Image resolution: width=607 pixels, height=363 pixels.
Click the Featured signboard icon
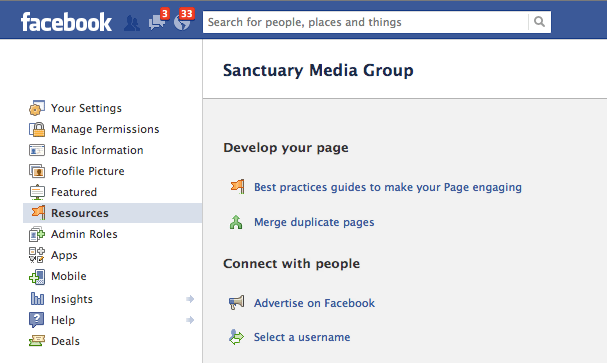(x=37, y=192)
